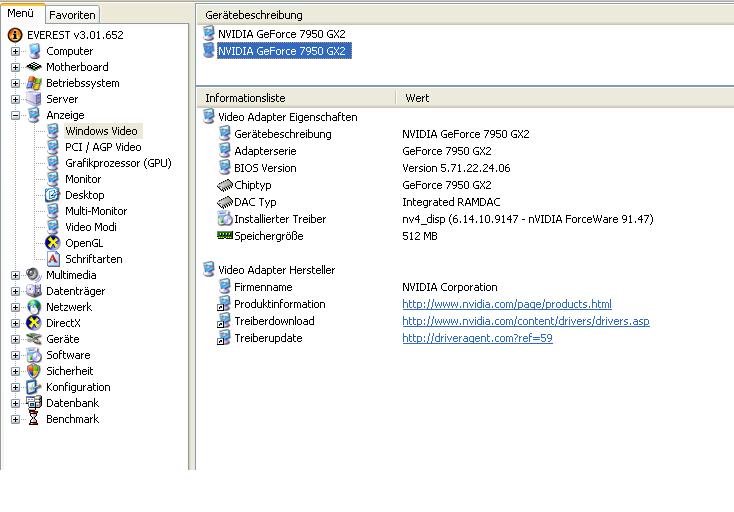Switch to the Favoriten tab

pos(72,15)
